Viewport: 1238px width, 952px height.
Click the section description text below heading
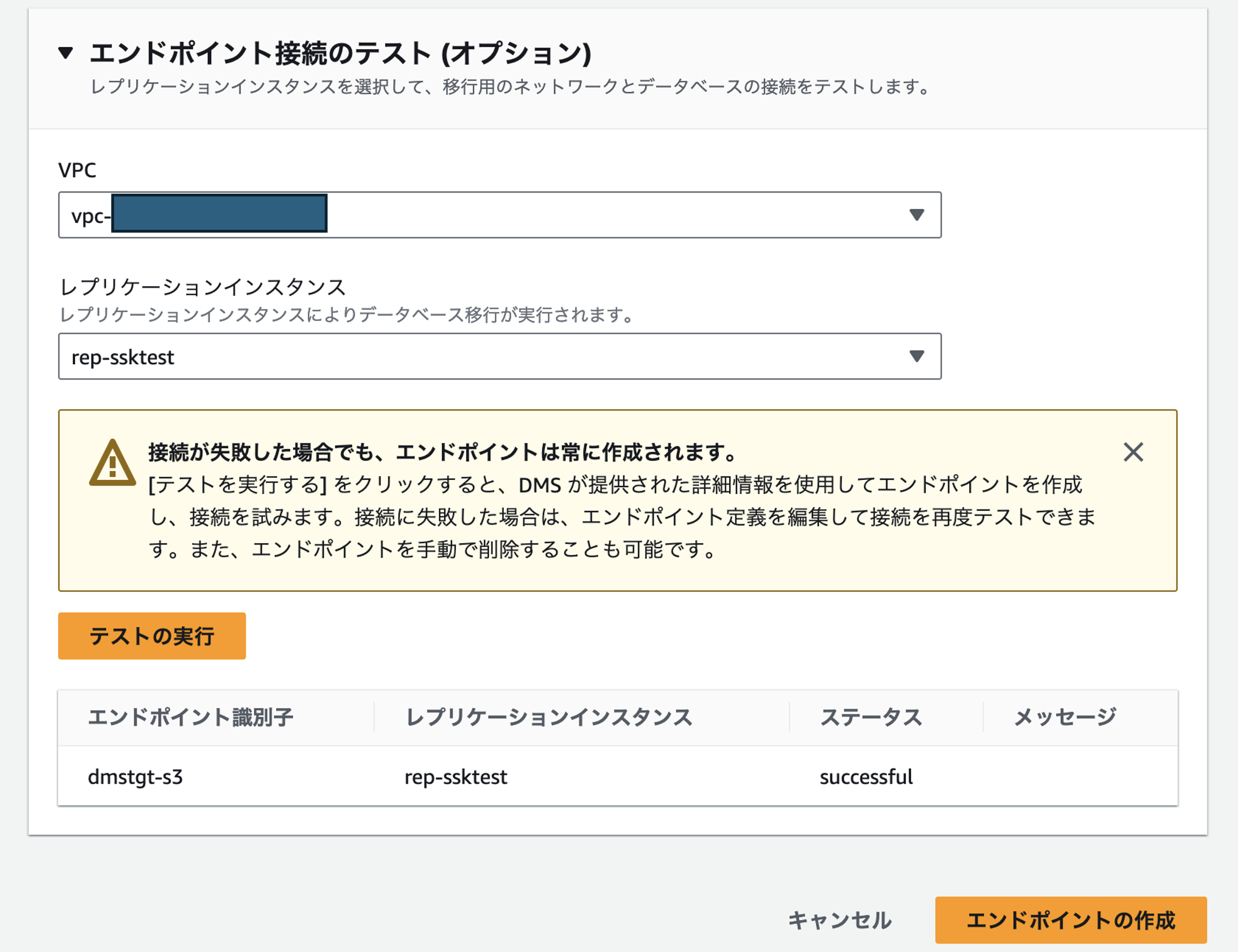[x=510, y=87]
